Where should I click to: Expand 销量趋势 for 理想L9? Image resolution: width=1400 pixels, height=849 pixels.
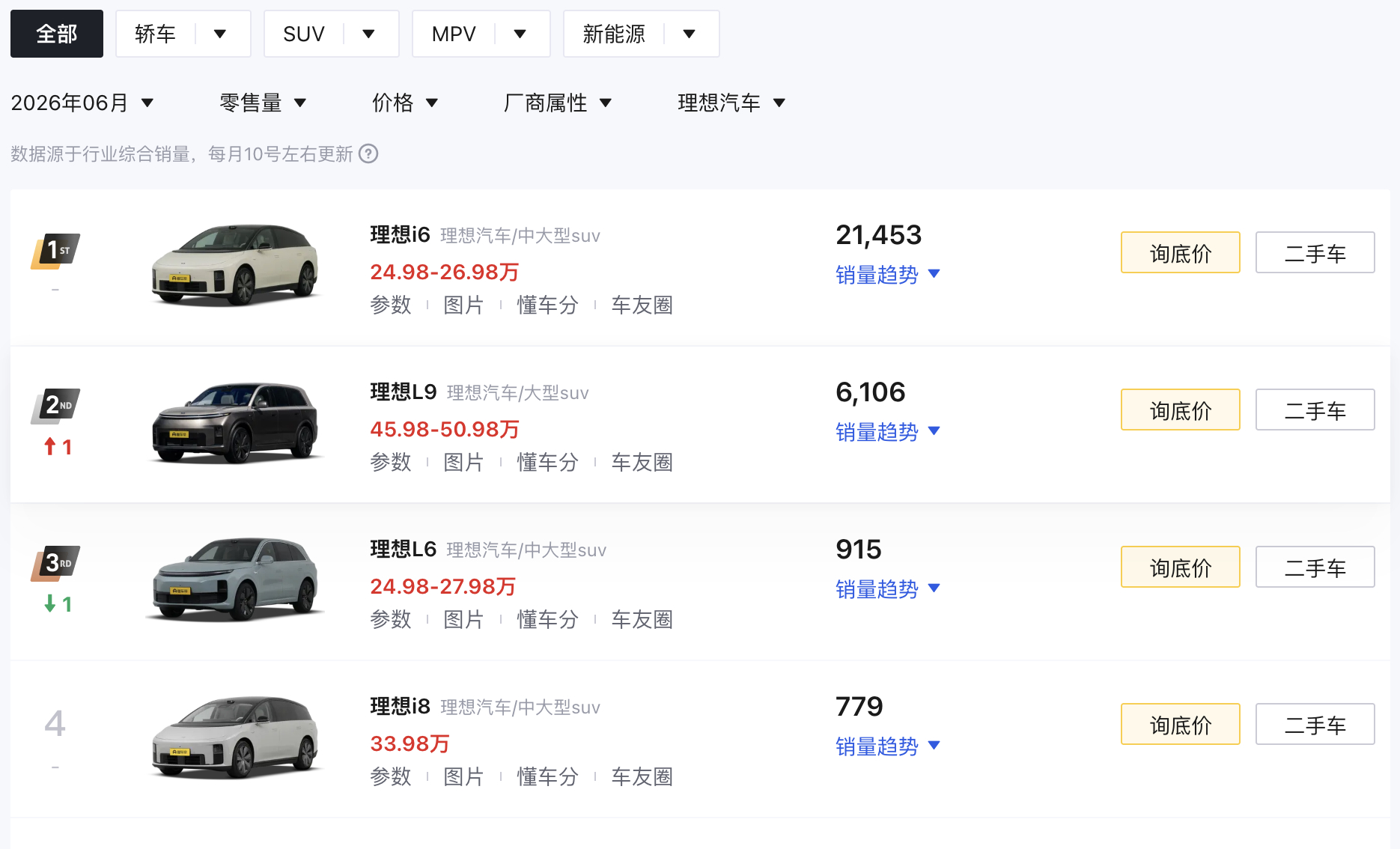(x=888, y=432)
